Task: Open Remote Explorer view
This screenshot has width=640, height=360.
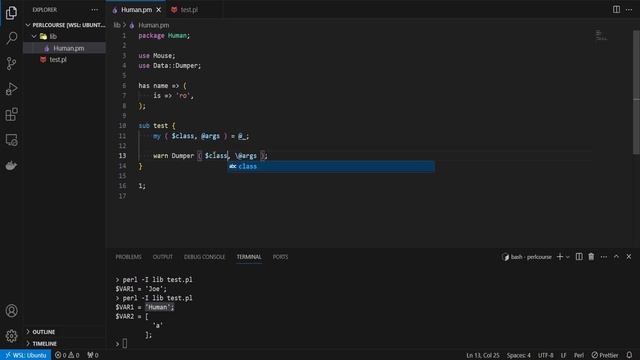Action: [11, 140]
